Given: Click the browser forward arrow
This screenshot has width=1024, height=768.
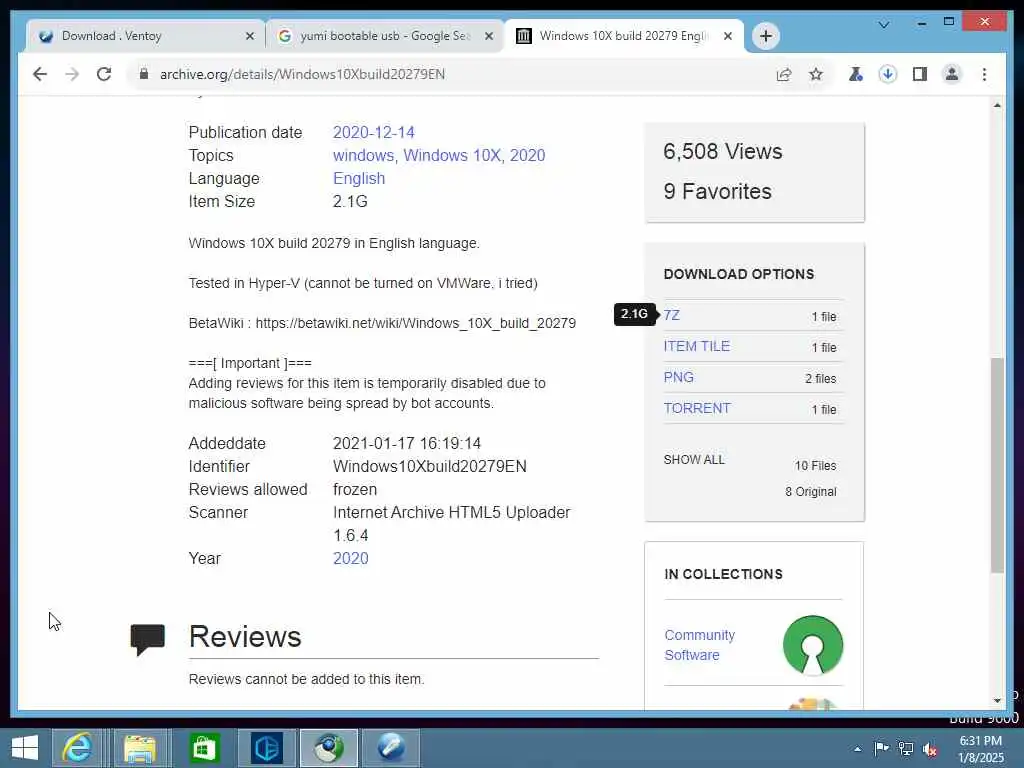Looking at the screenshot, I should 72,74.
